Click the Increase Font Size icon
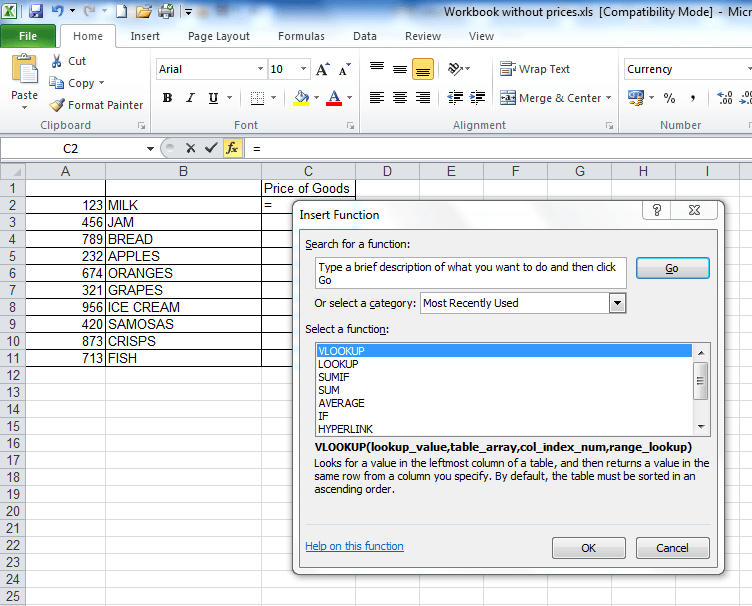This screenshot has width=752, height=606. 322,69
